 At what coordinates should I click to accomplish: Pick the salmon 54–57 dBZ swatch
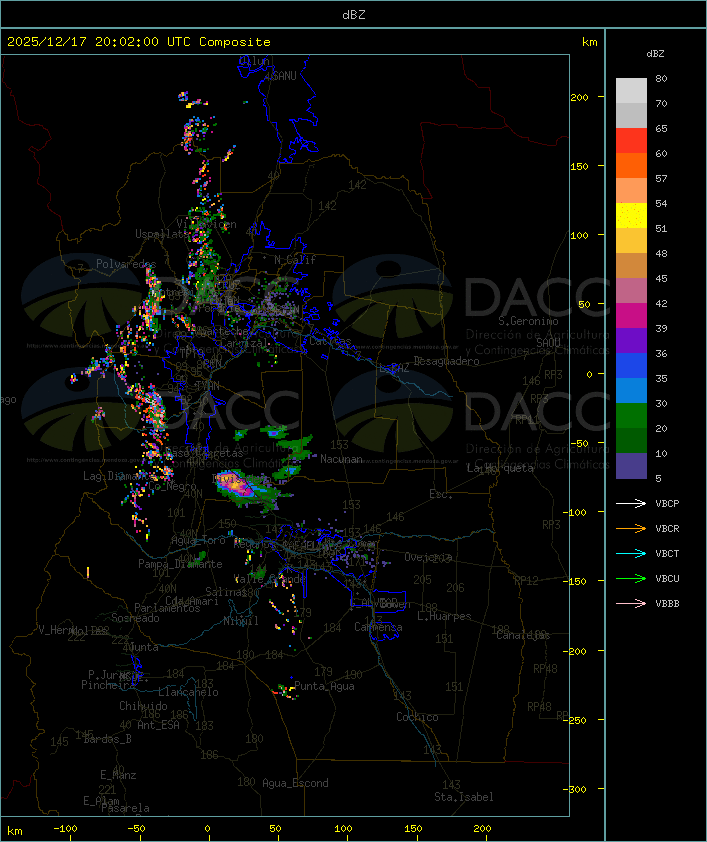(631, 191)
